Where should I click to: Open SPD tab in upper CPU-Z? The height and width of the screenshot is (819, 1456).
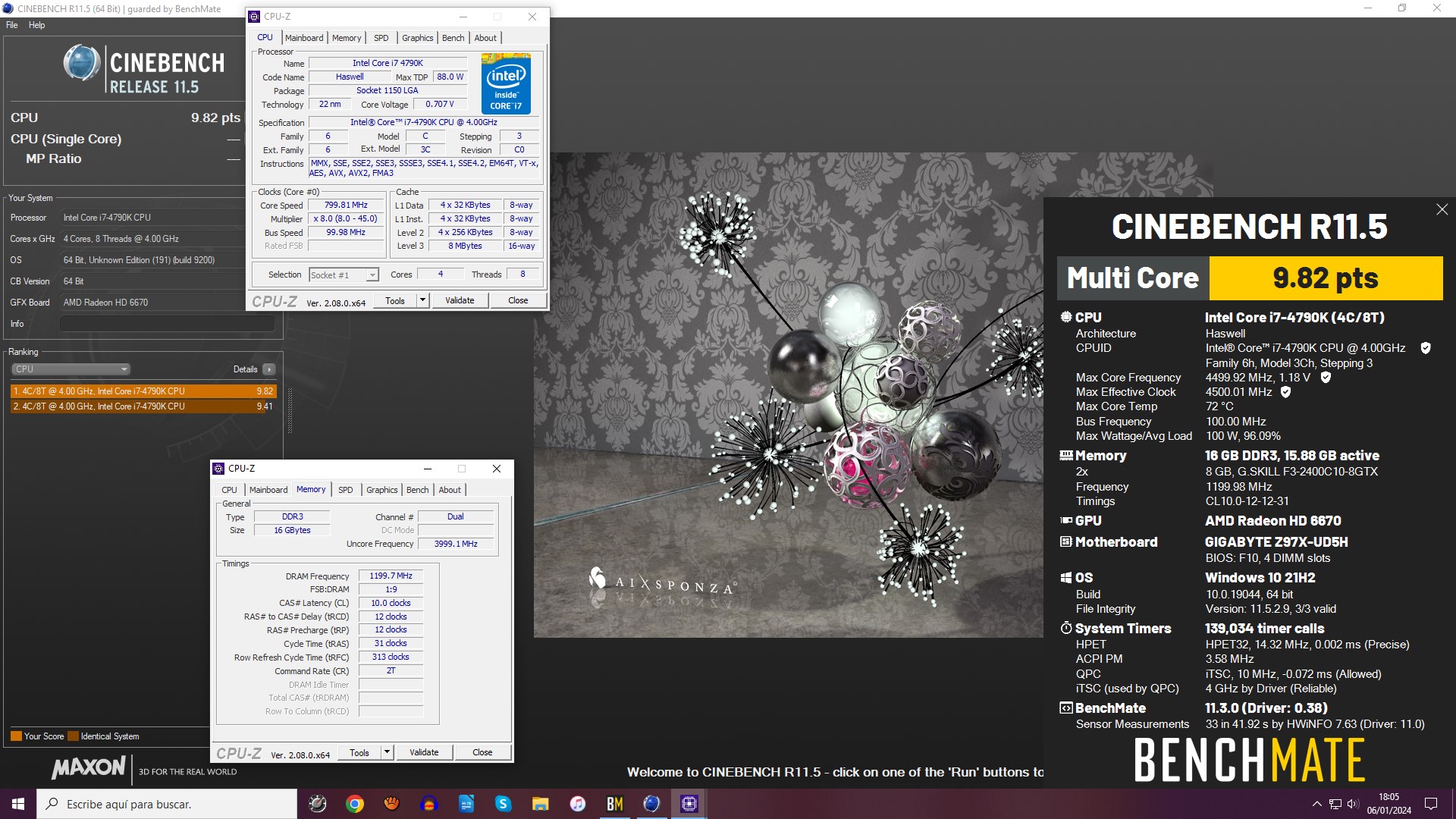pyautogui.click(x=381, y=38)
